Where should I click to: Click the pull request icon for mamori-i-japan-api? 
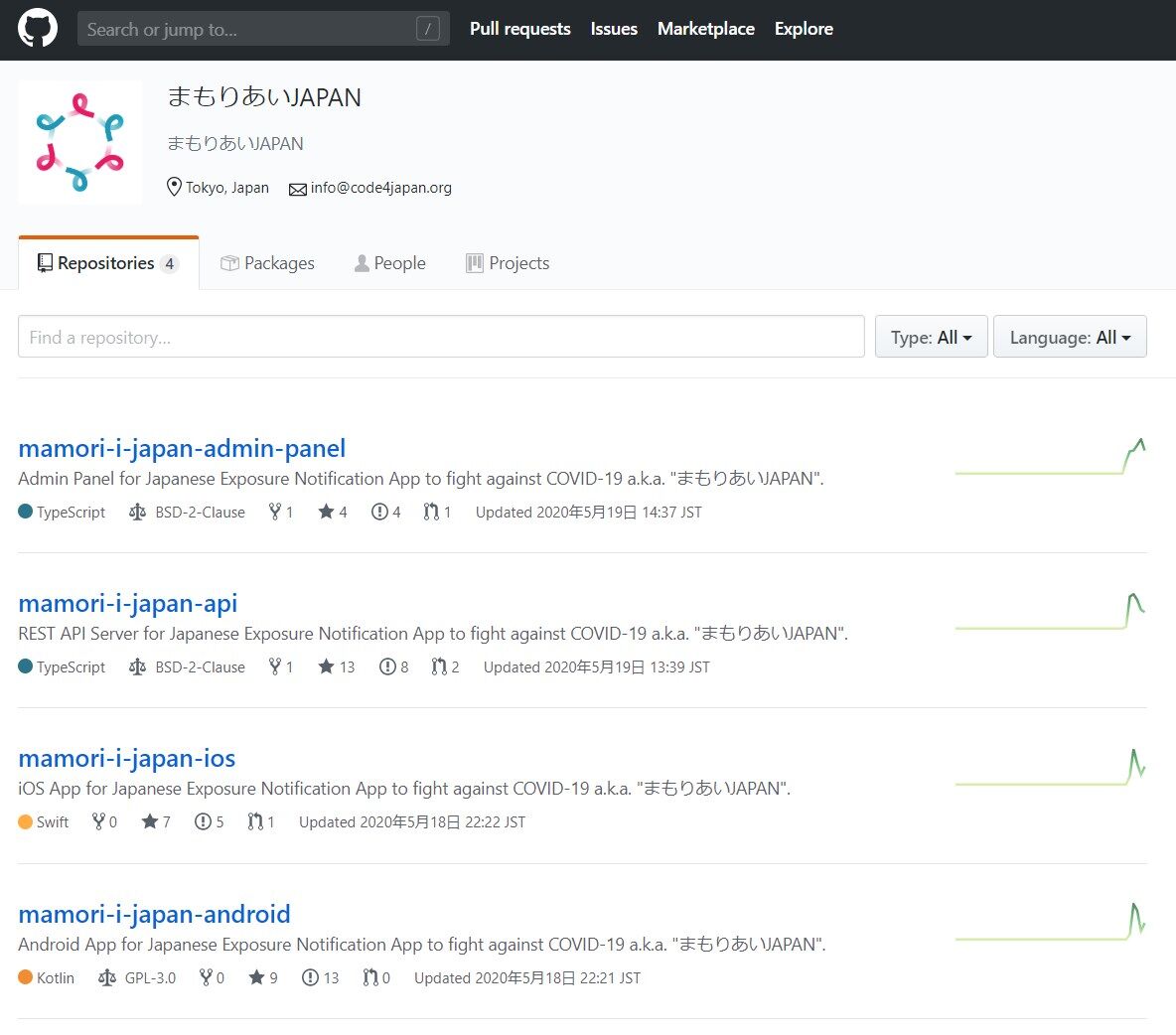tap(439, 666)
